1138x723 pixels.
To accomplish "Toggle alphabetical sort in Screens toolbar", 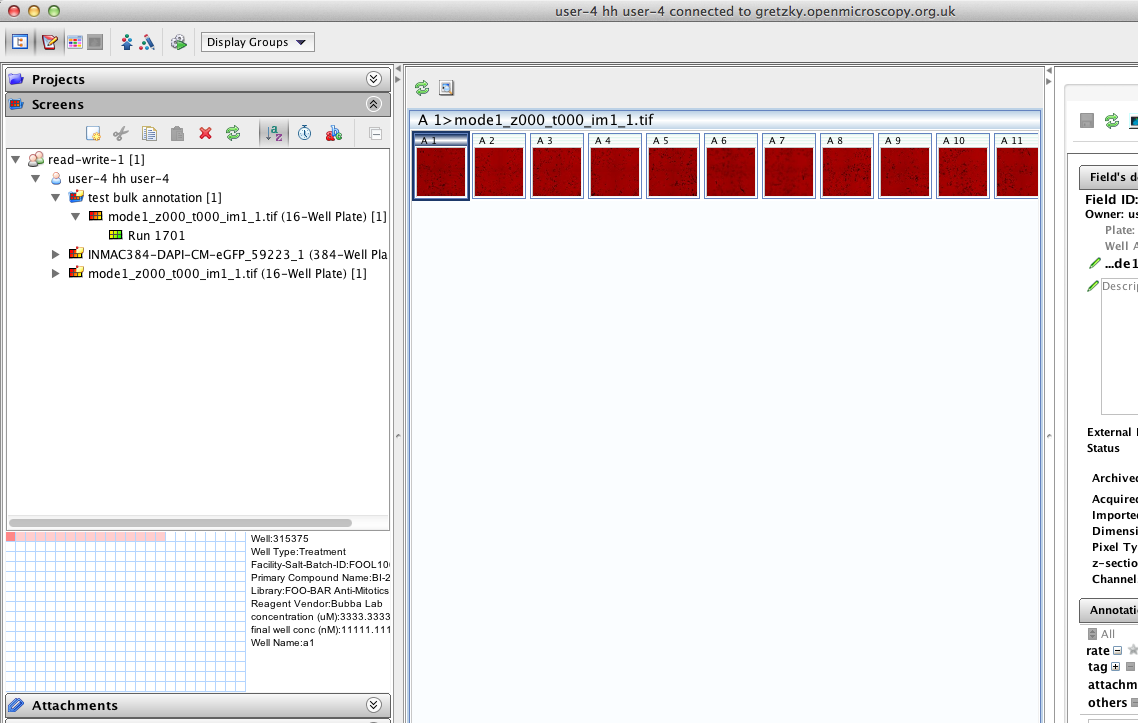I will [x=274, y=133].
